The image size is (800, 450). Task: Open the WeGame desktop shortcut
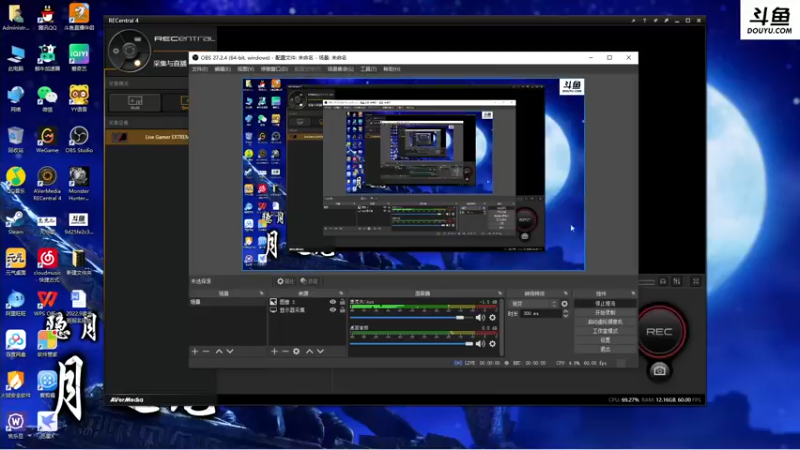(x=47, y=139)
